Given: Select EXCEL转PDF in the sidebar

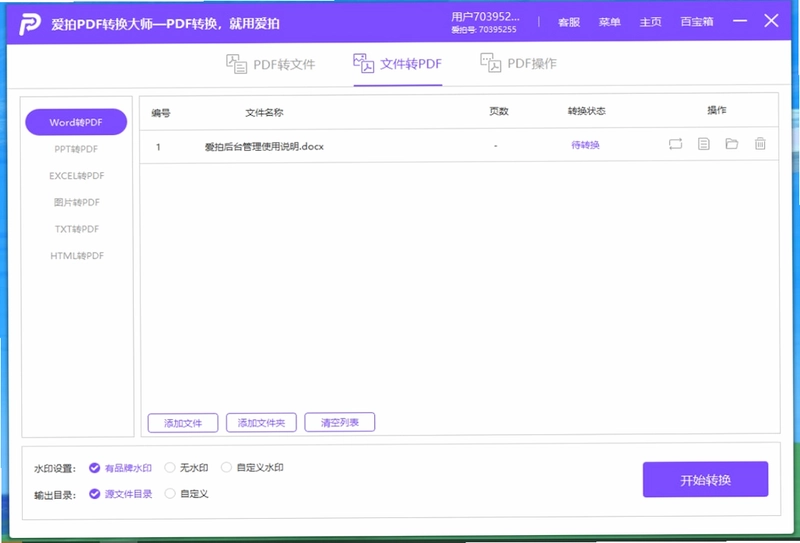Looking at the screenshot, I should (77, 176).
